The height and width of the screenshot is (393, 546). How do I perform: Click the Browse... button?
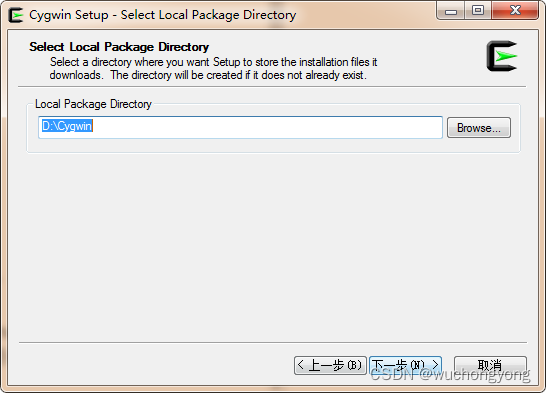point(479,128)
